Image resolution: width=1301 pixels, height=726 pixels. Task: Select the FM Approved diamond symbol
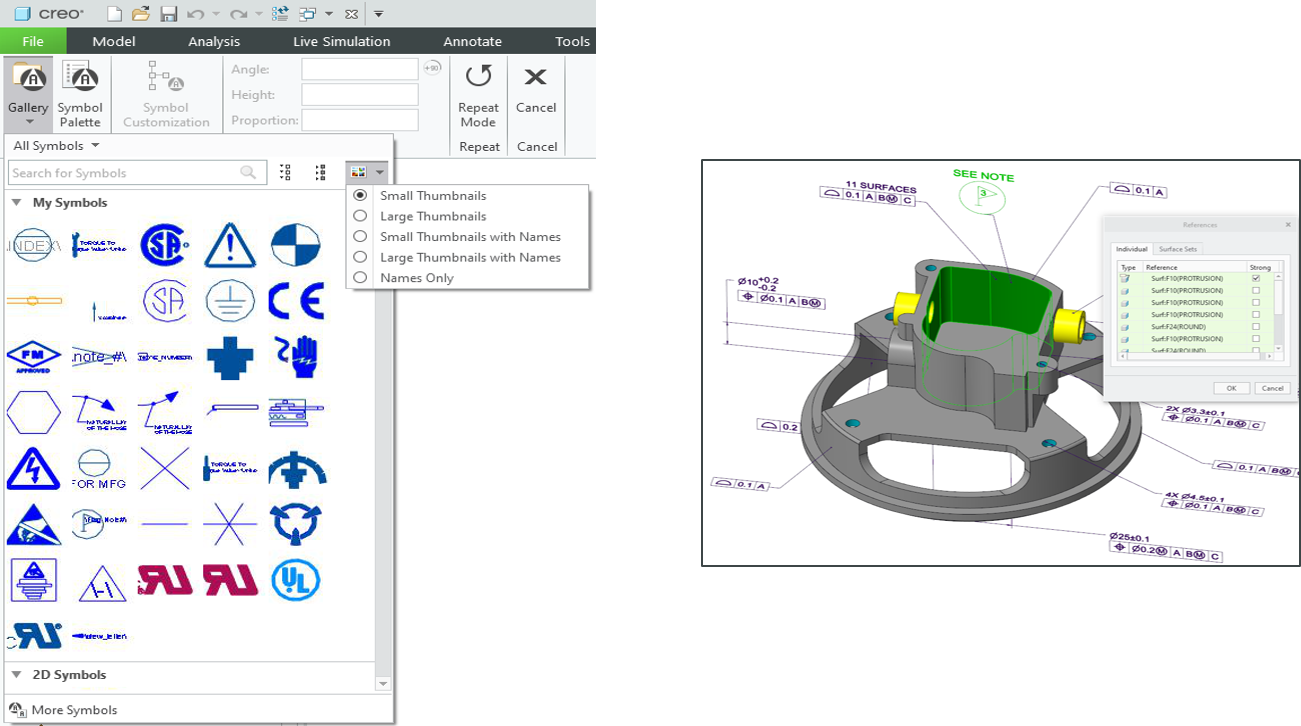pyautogui.click(x=34, y=357)
